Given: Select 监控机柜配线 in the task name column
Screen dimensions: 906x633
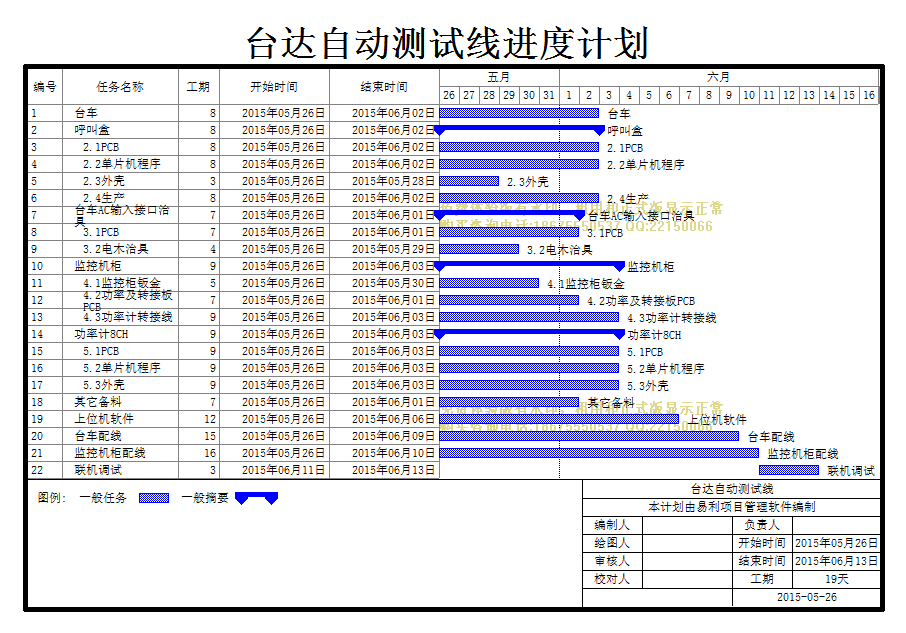Looking at the screenshot, I should point(110,453).
